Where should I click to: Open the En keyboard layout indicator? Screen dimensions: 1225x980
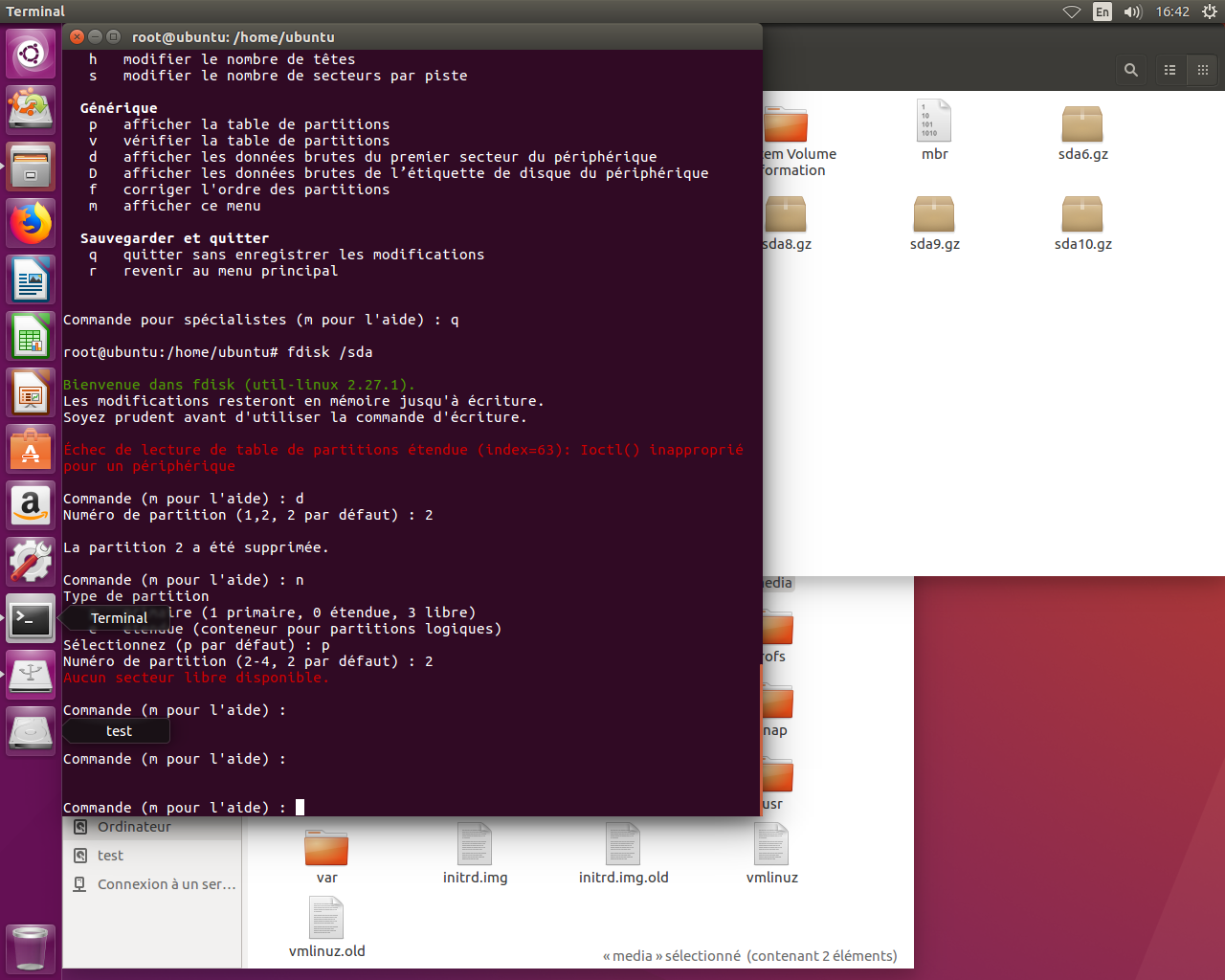(x=1102, y=11)
